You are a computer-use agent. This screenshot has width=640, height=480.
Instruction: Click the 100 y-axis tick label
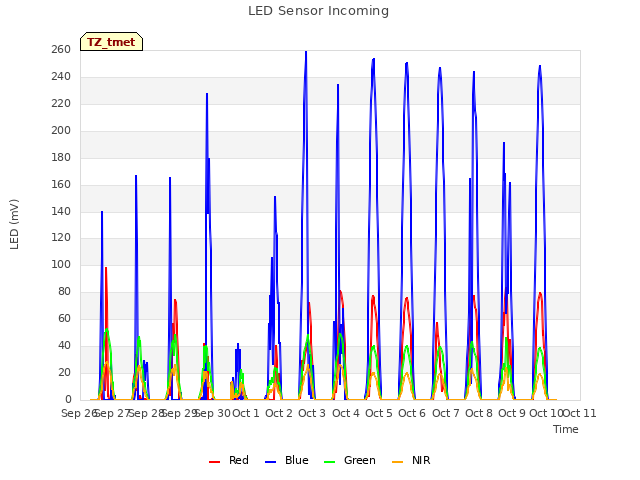(x=61, y=264)
